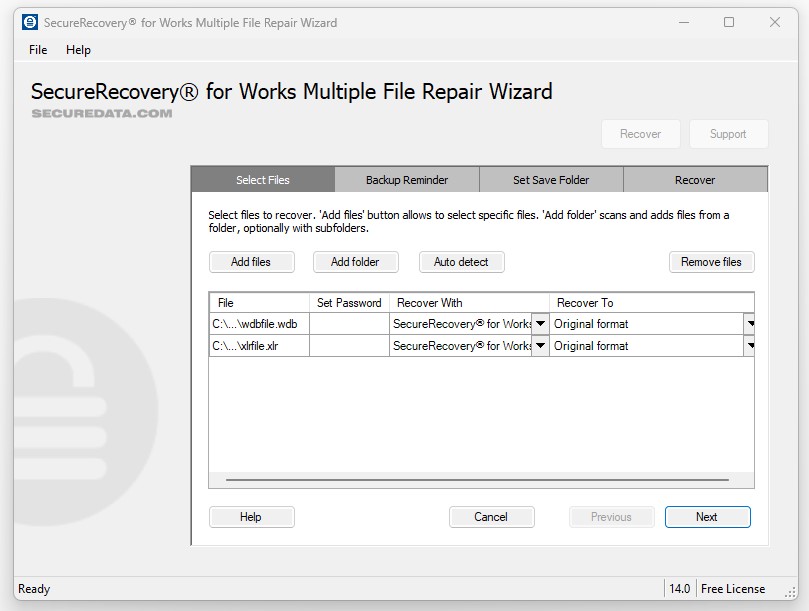The width and height of the screenshot is (809, 611).
Task: Click the Remove files button
Action: pyautogui.click(x=711, y=262)
